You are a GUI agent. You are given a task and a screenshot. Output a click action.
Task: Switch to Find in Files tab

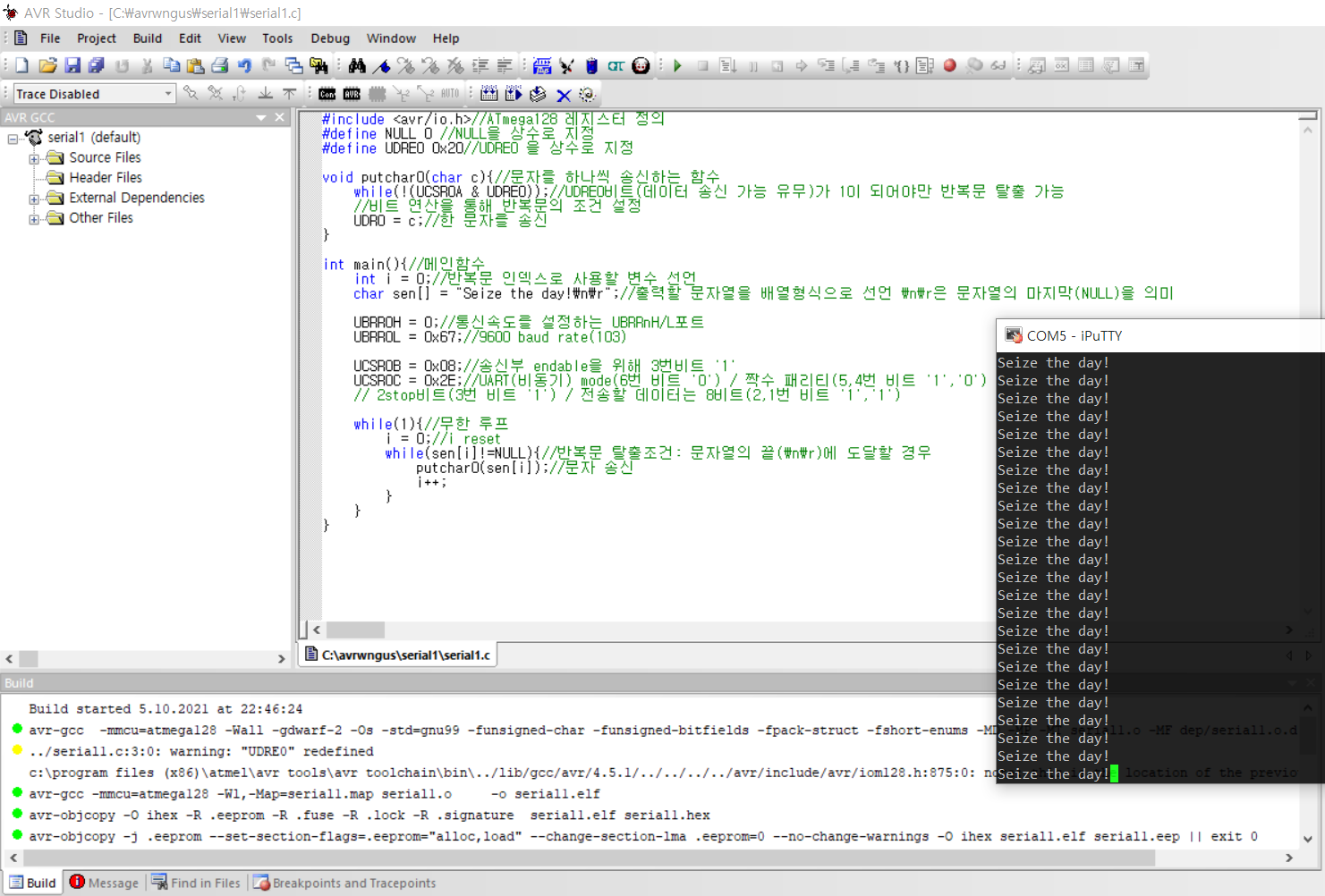[196, 883]
